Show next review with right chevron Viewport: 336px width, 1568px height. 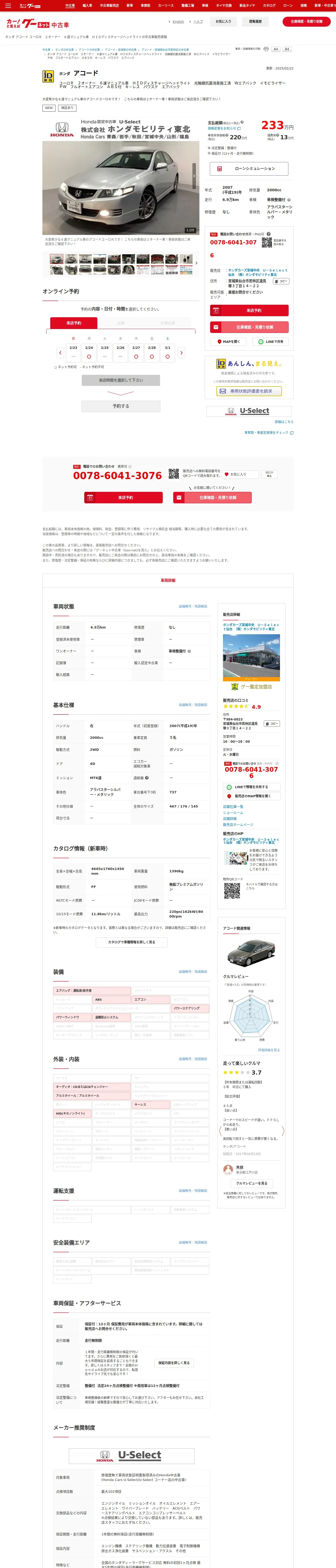283,1131
